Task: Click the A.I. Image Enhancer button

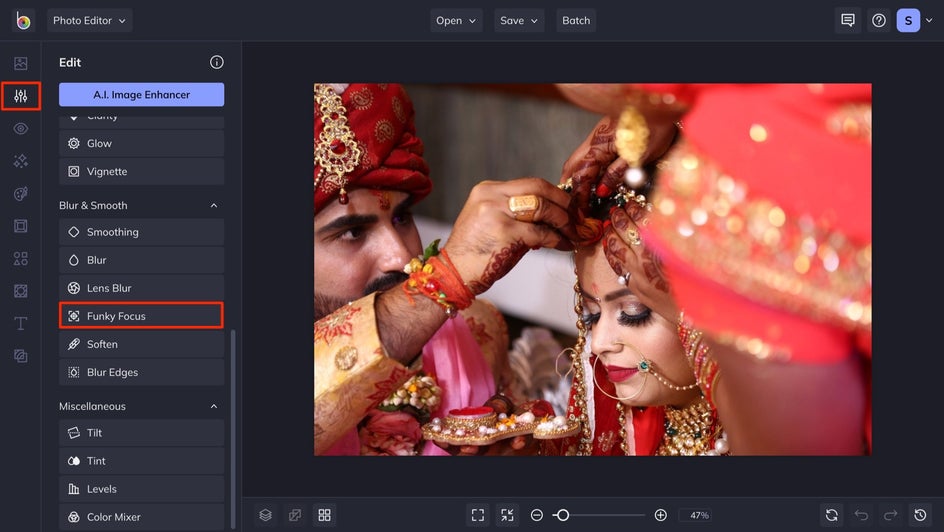Action: click(x=141, y=95)
